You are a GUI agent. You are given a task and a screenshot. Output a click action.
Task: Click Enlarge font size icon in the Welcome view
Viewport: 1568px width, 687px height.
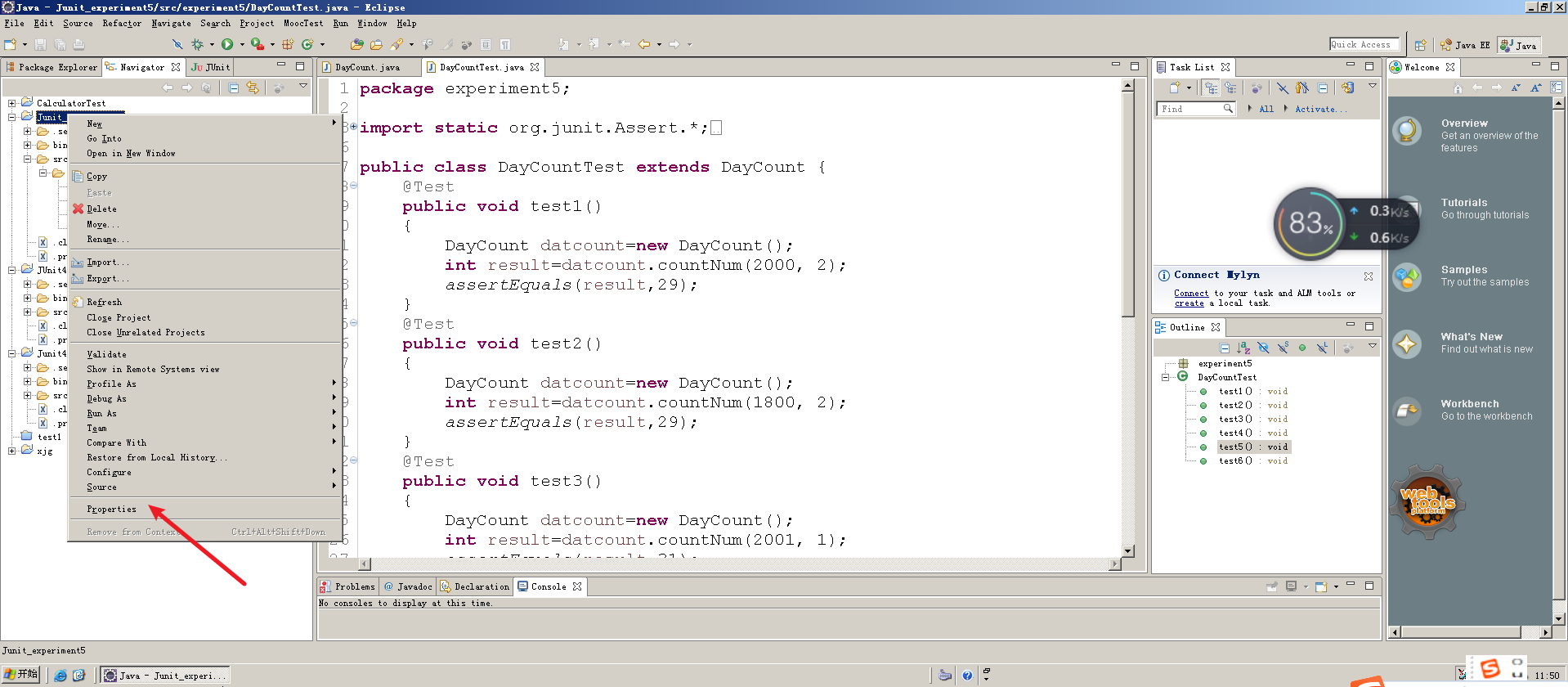pos(1536,88)
